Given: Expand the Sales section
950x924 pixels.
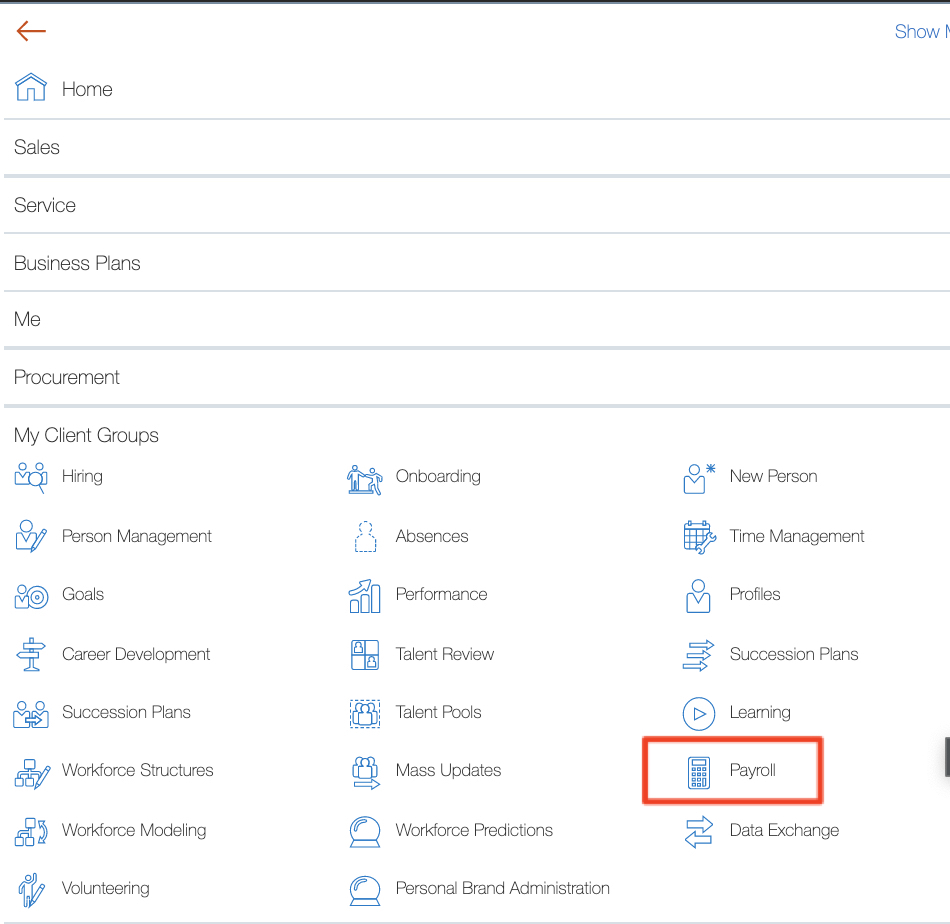Looking at the screenshot, I should [x=37, y=147].
